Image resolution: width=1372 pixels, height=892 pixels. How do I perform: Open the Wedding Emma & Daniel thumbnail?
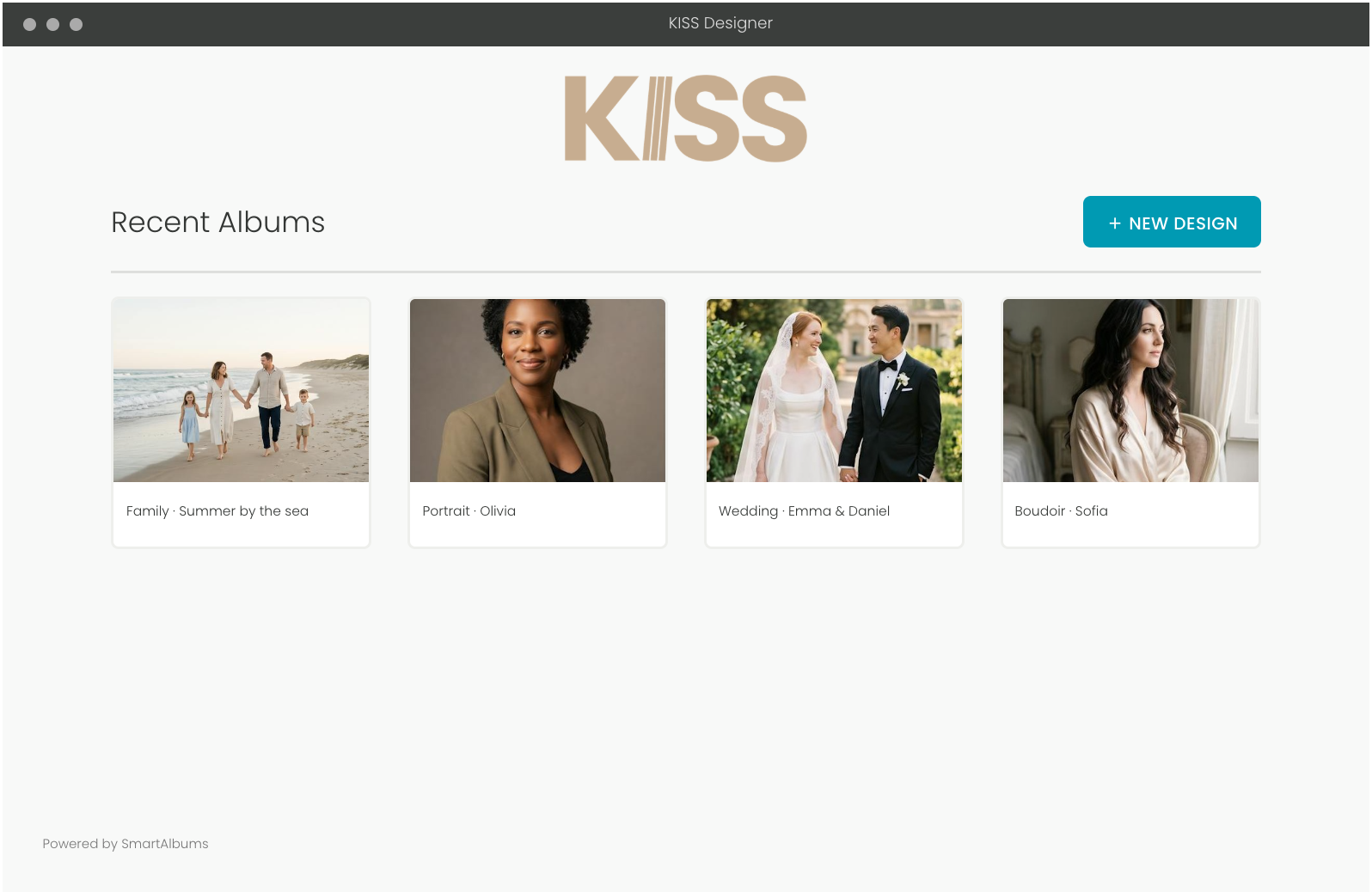point(834,390)
